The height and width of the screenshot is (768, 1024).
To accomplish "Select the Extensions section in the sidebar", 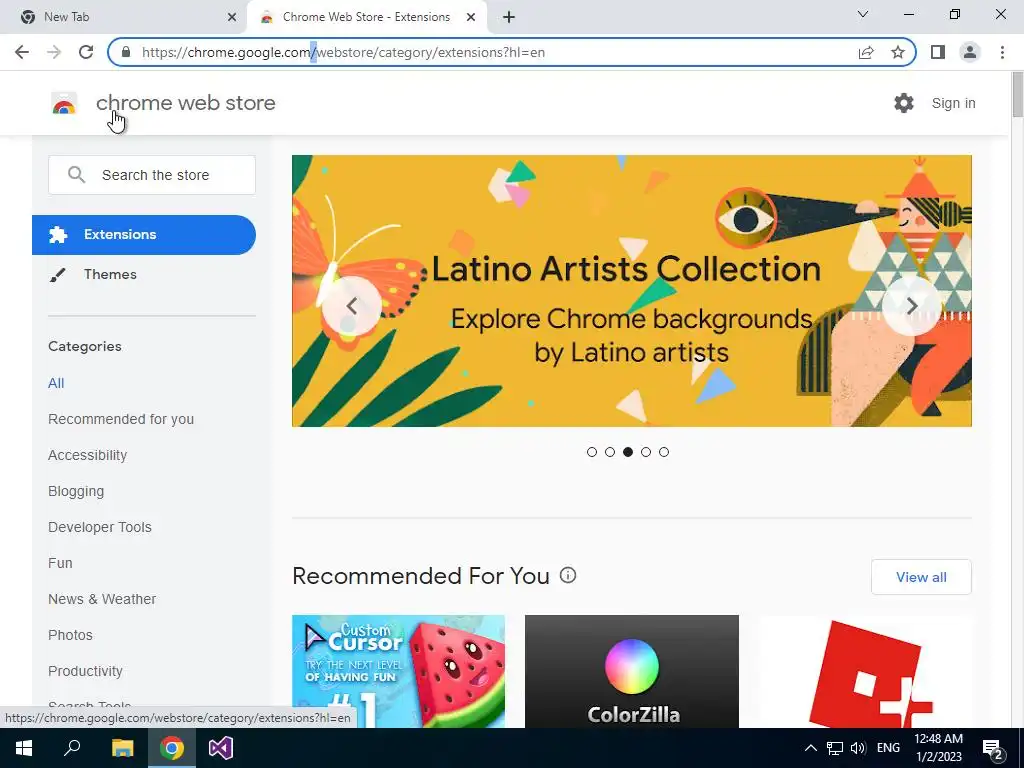I will click(144, 234).
